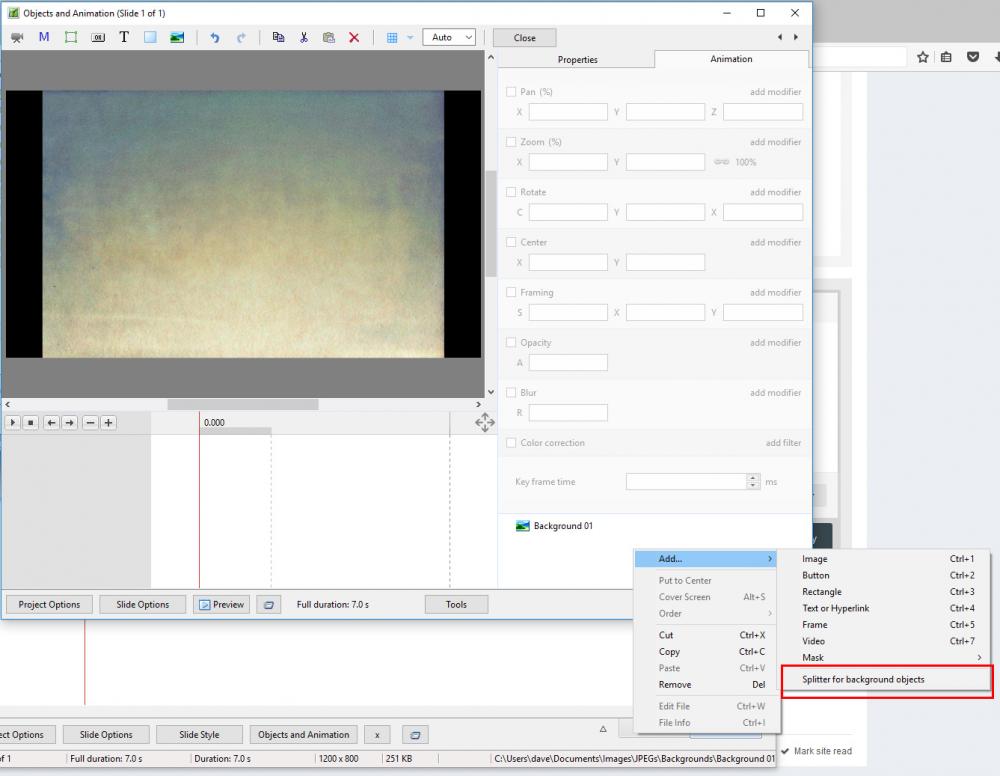Open the Auto zoom dropdown
The height and width of the screenshot is (776, 1000).
pyautogui.click(x=448, y=37)
